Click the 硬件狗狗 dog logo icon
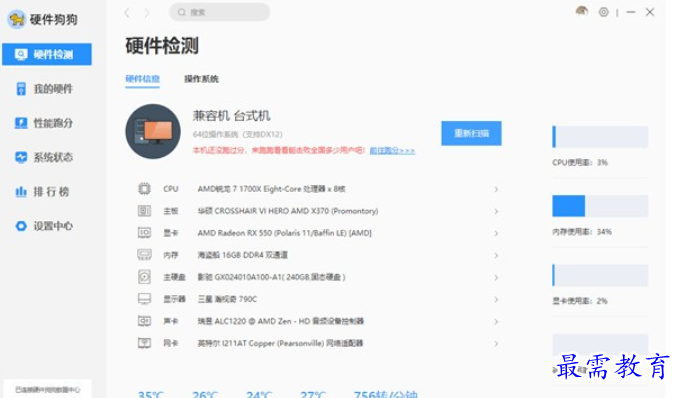 [17, 19]
